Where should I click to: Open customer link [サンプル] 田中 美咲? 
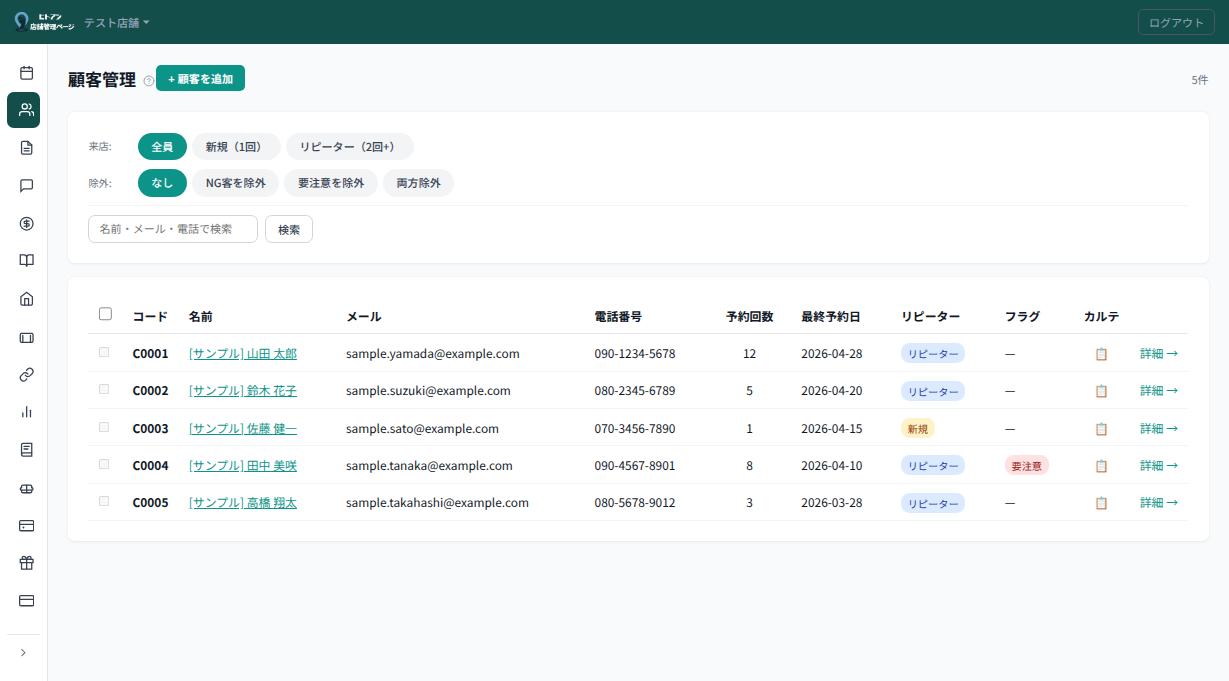pyautogui.click(x=243, y=466)
